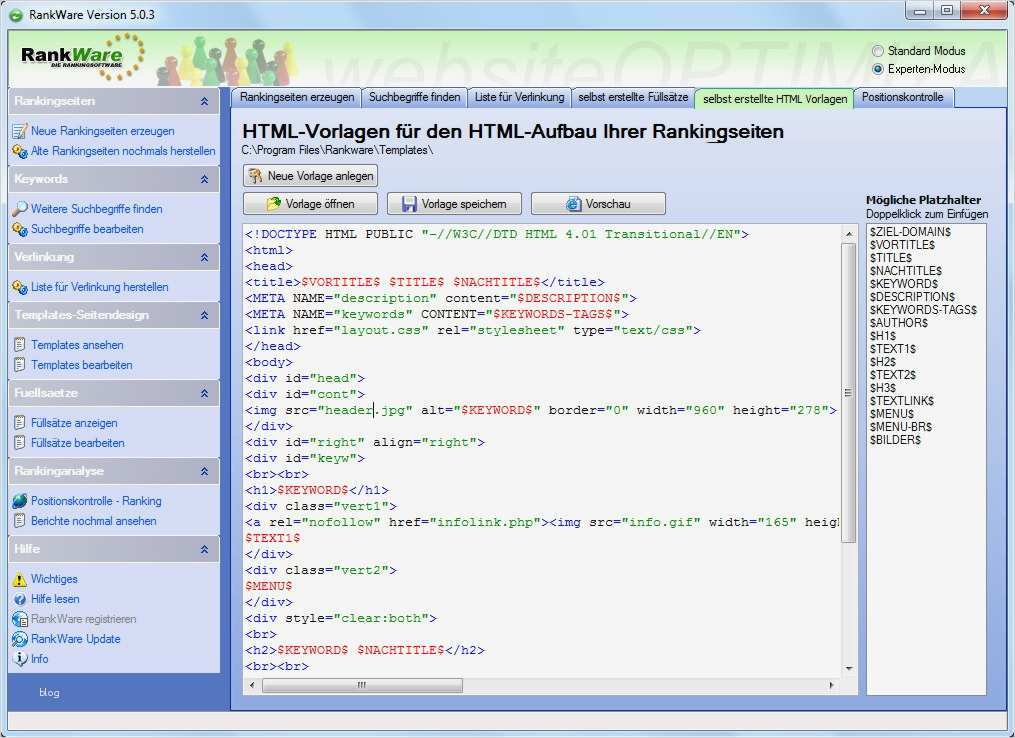Go to the Positionskontrolle tab
Image resolution: width=1015 pixels, height=738 pixels.
tap(902, 97)
